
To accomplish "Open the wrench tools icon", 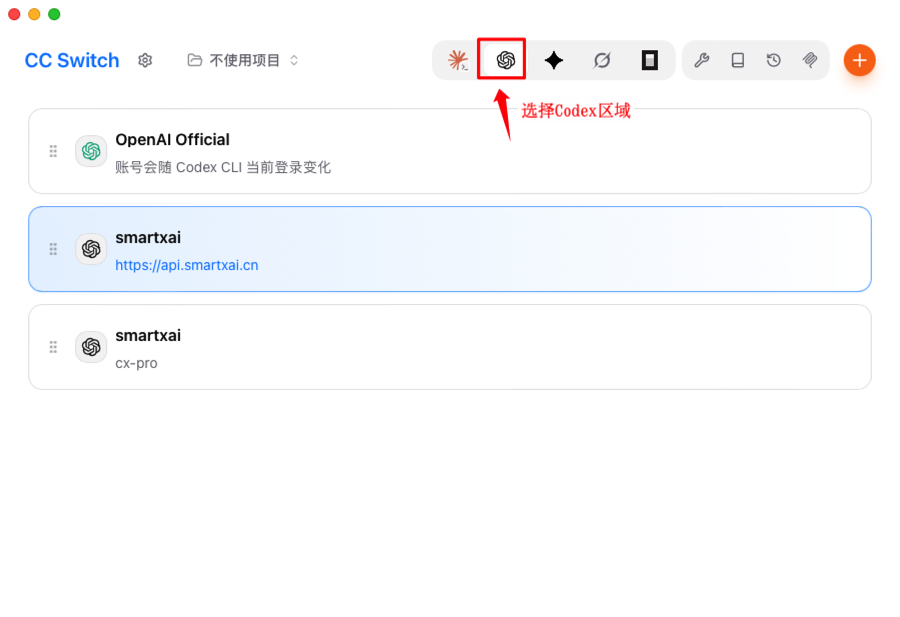I will pyautogui.click(x=701, y=60).
